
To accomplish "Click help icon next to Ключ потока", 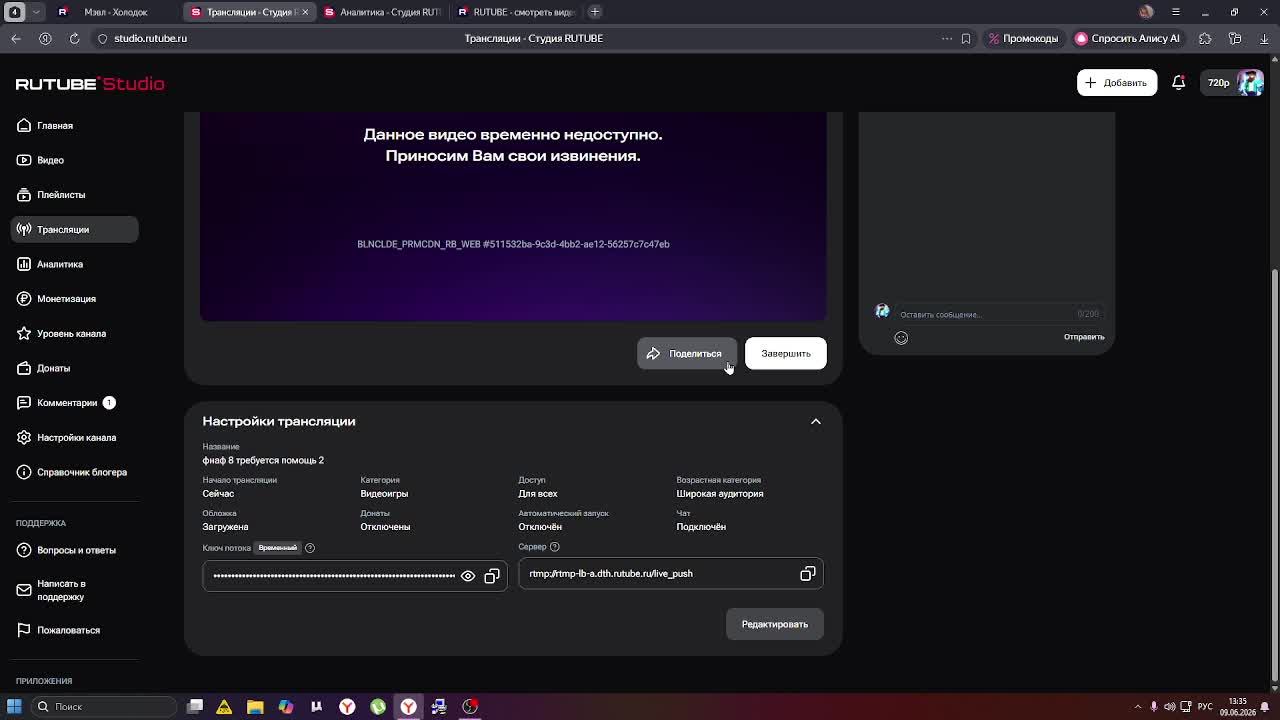I will tap(310, 548).
